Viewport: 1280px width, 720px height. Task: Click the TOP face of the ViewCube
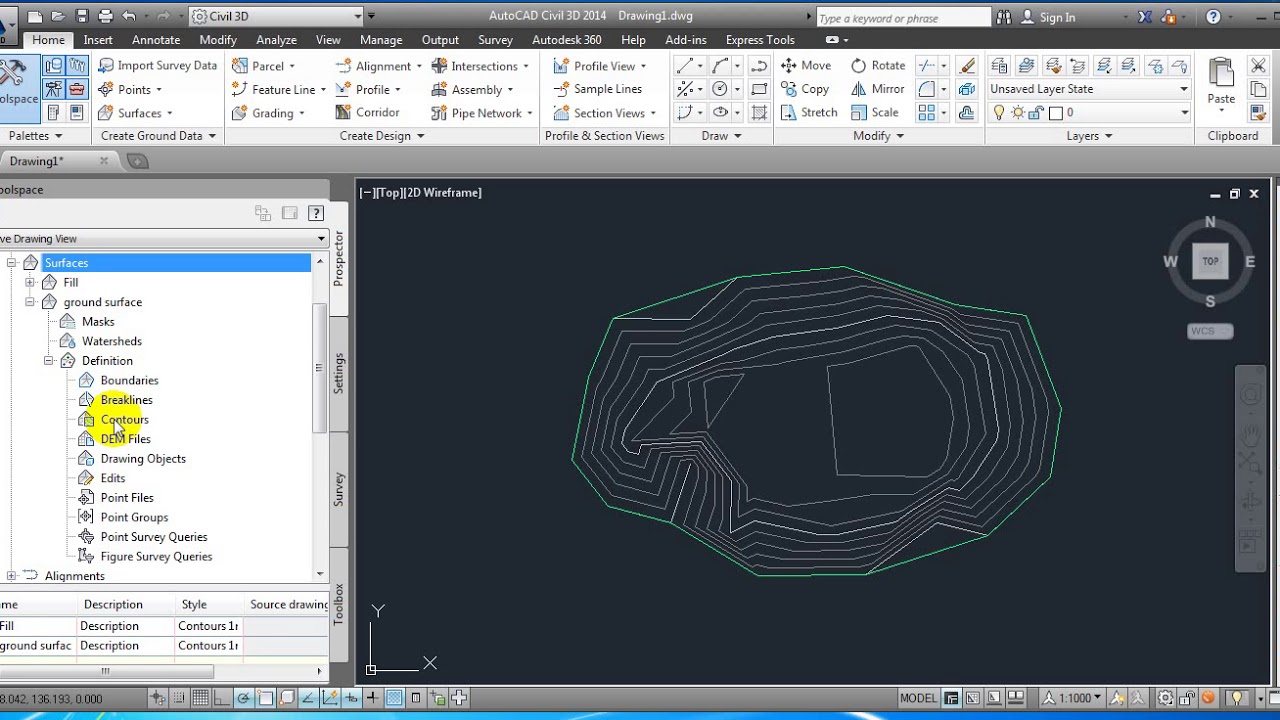click(x=1210, y=262)
